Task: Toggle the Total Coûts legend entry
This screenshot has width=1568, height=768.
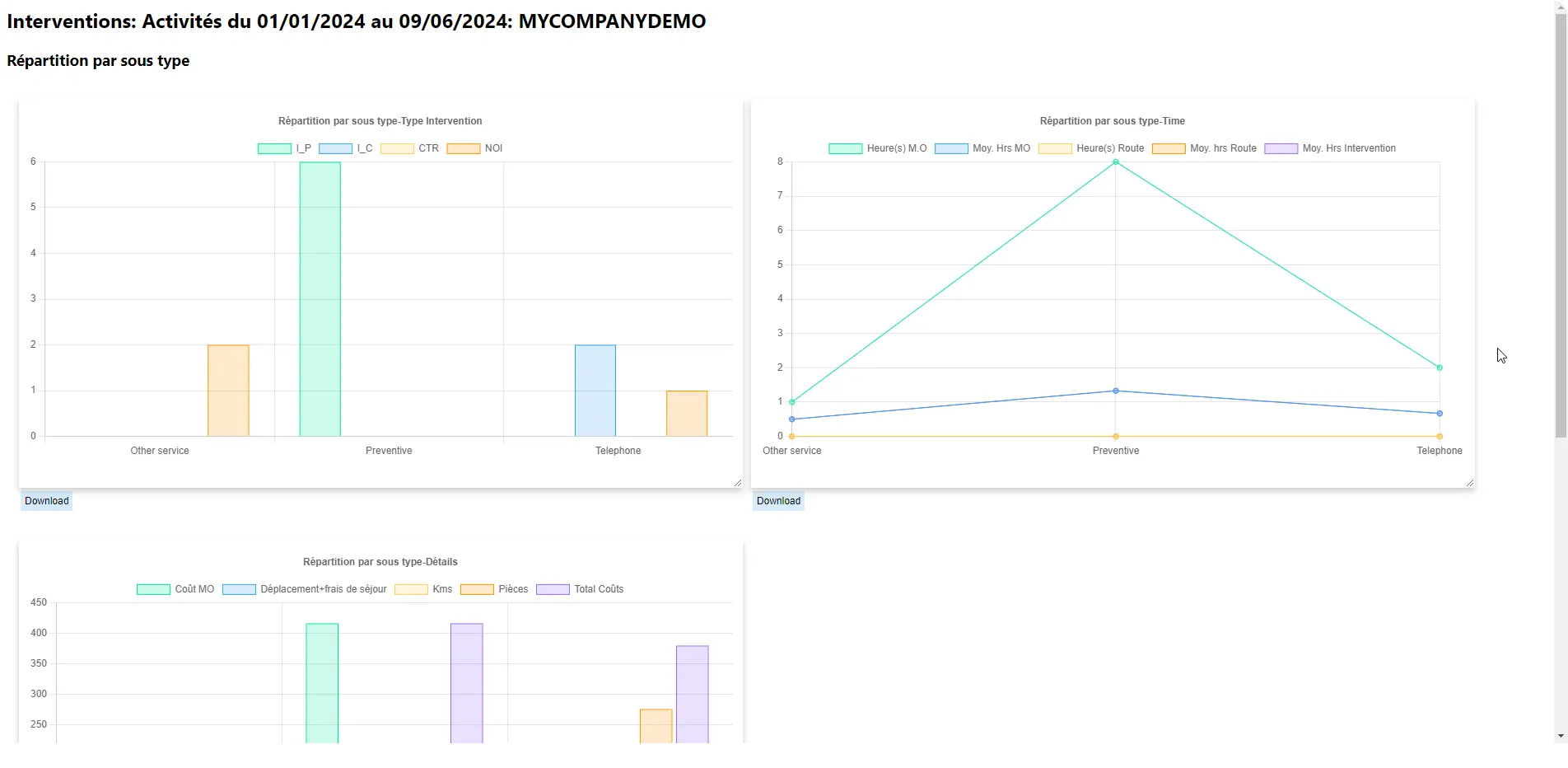Action: click(x=580, y=589)
